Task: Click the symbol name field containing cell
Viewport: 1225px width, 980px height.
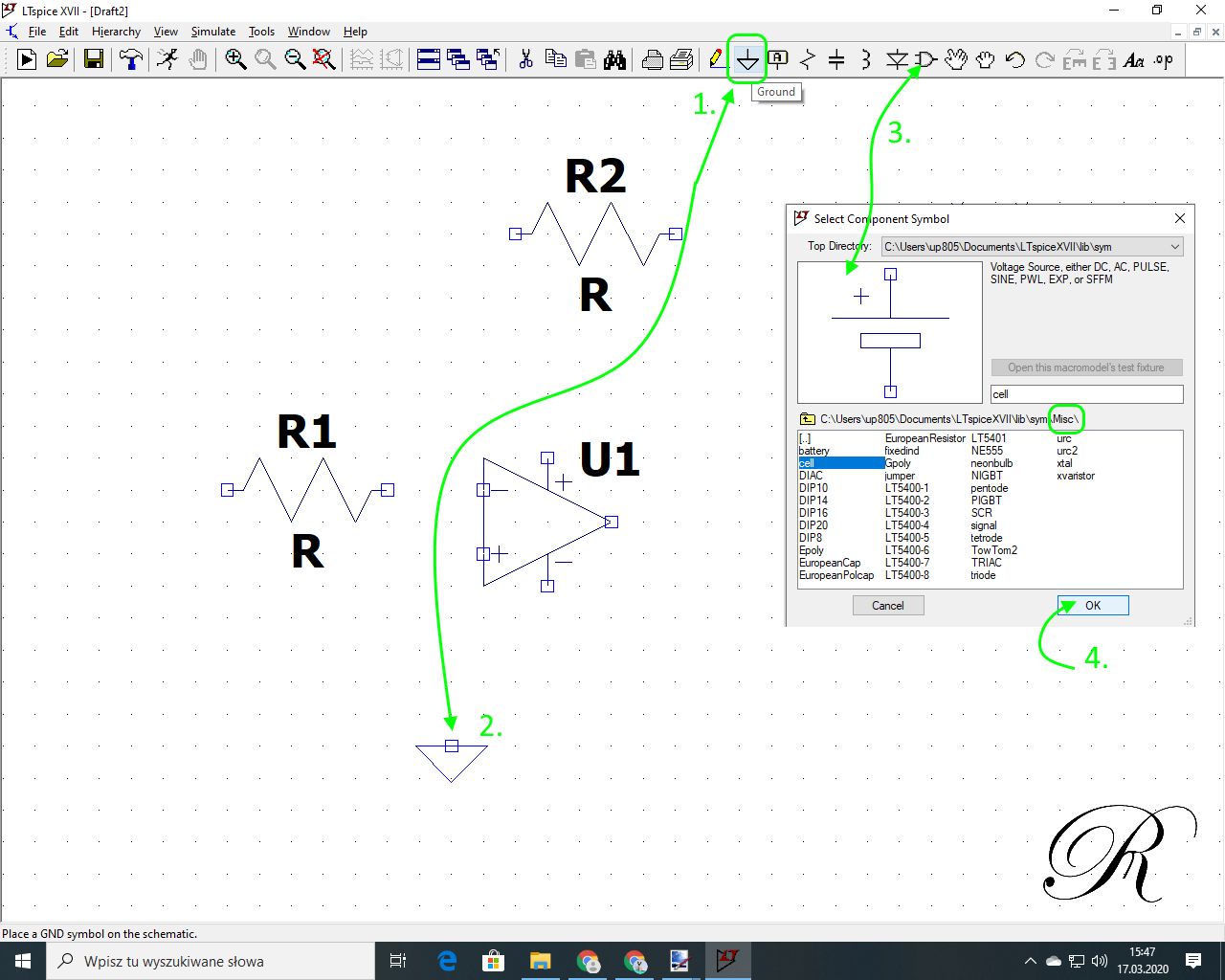Action: point(1086,394)
